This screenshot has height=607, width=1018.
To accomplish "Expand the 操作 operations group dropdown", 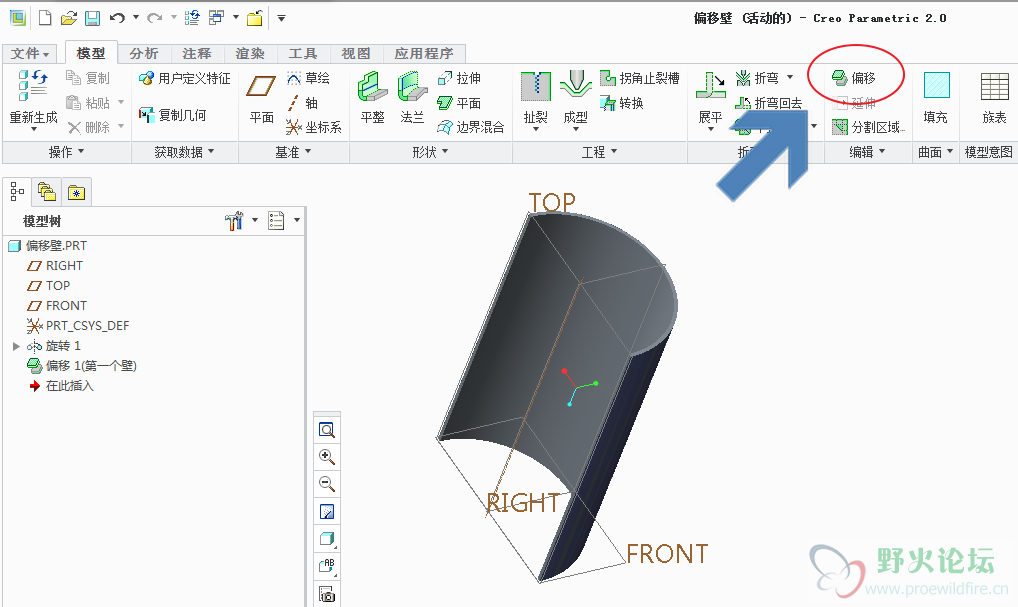I will pos(67,152).
